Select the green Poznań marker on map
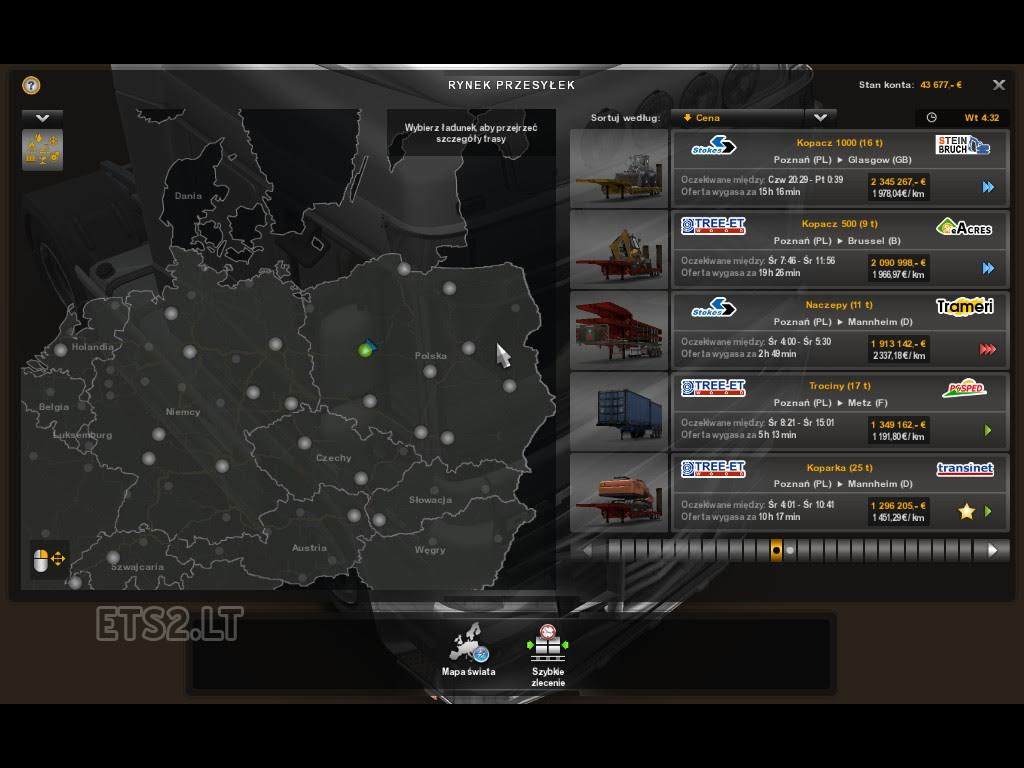Viewport: 1024px width, 768px height. click(x=366, y=349)
